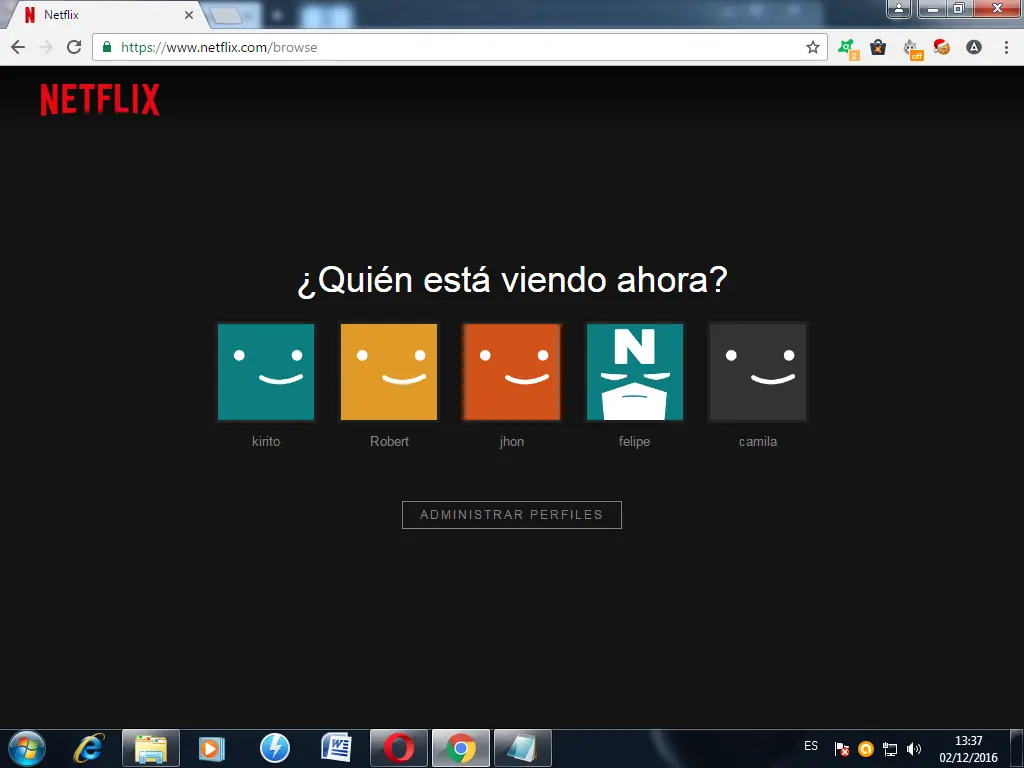Open the Santa hat cookie extension
Image resolution: width=1024 pixels, height=768 pixels.
(942, 47)
